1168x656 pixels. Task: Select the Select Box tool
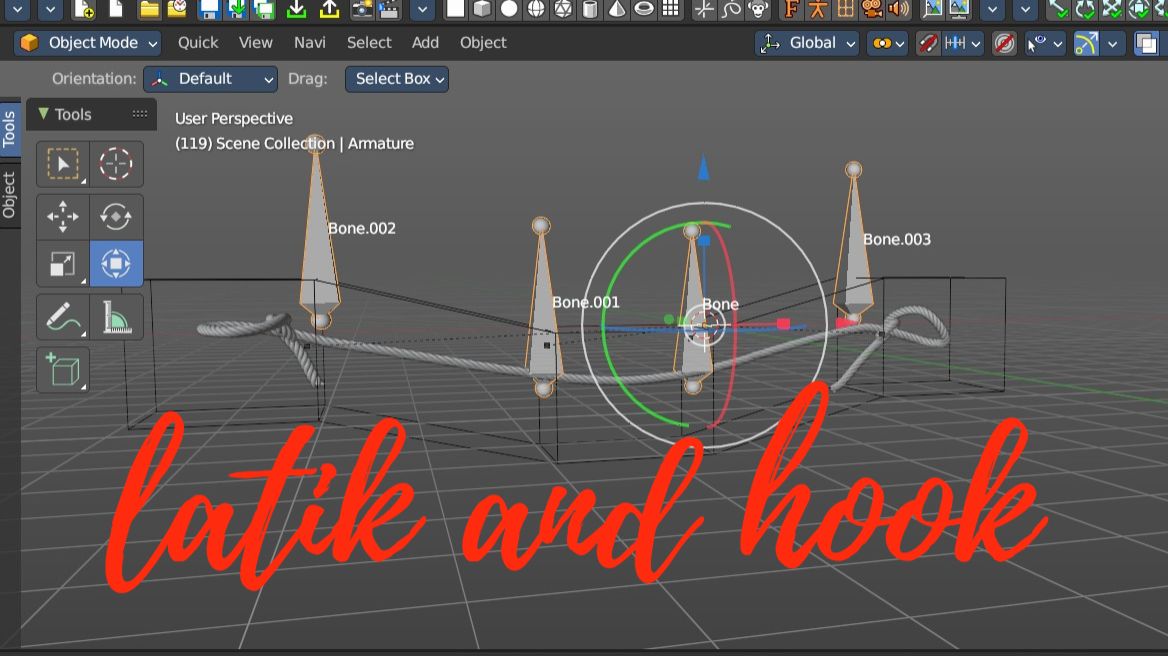63,164
